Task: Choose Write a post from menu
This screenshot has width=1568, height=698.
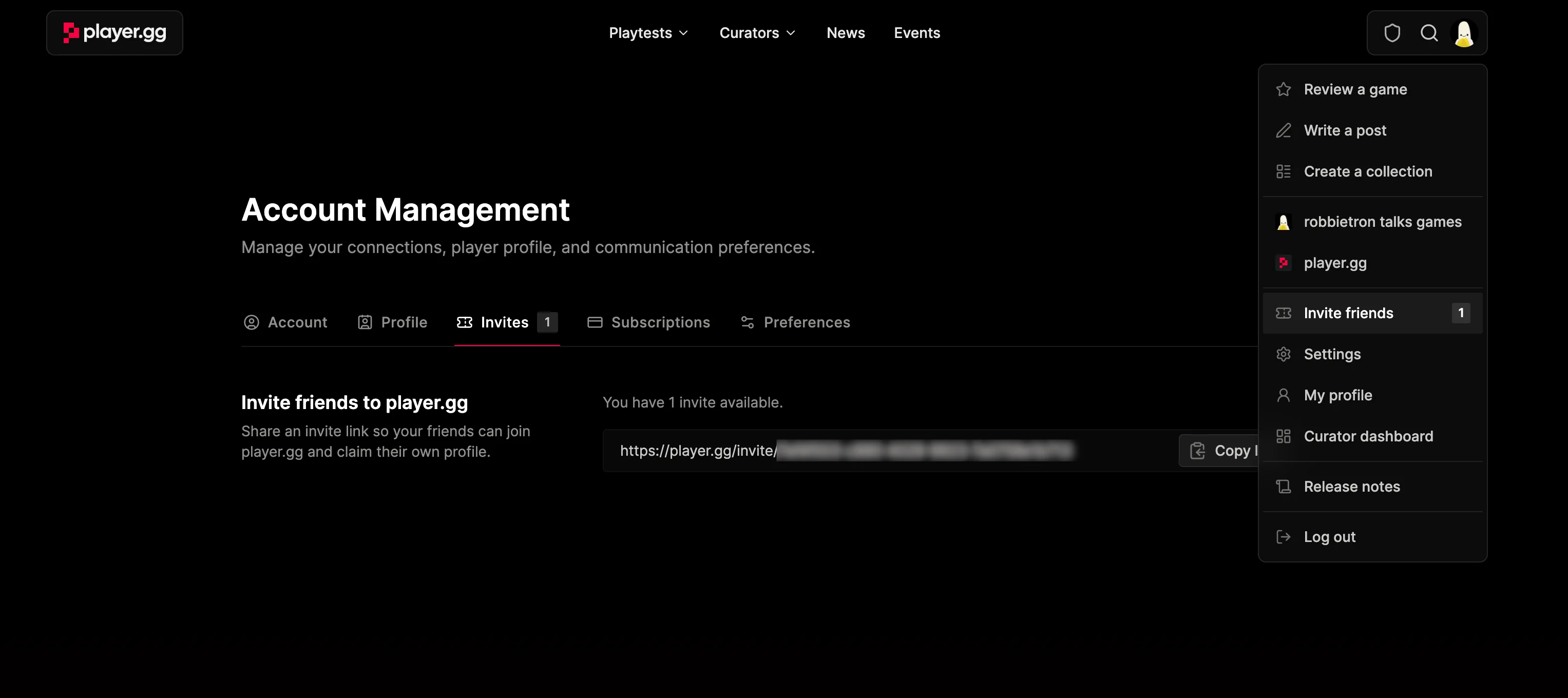Action: pyautogui.click(x=1372, y=131)
